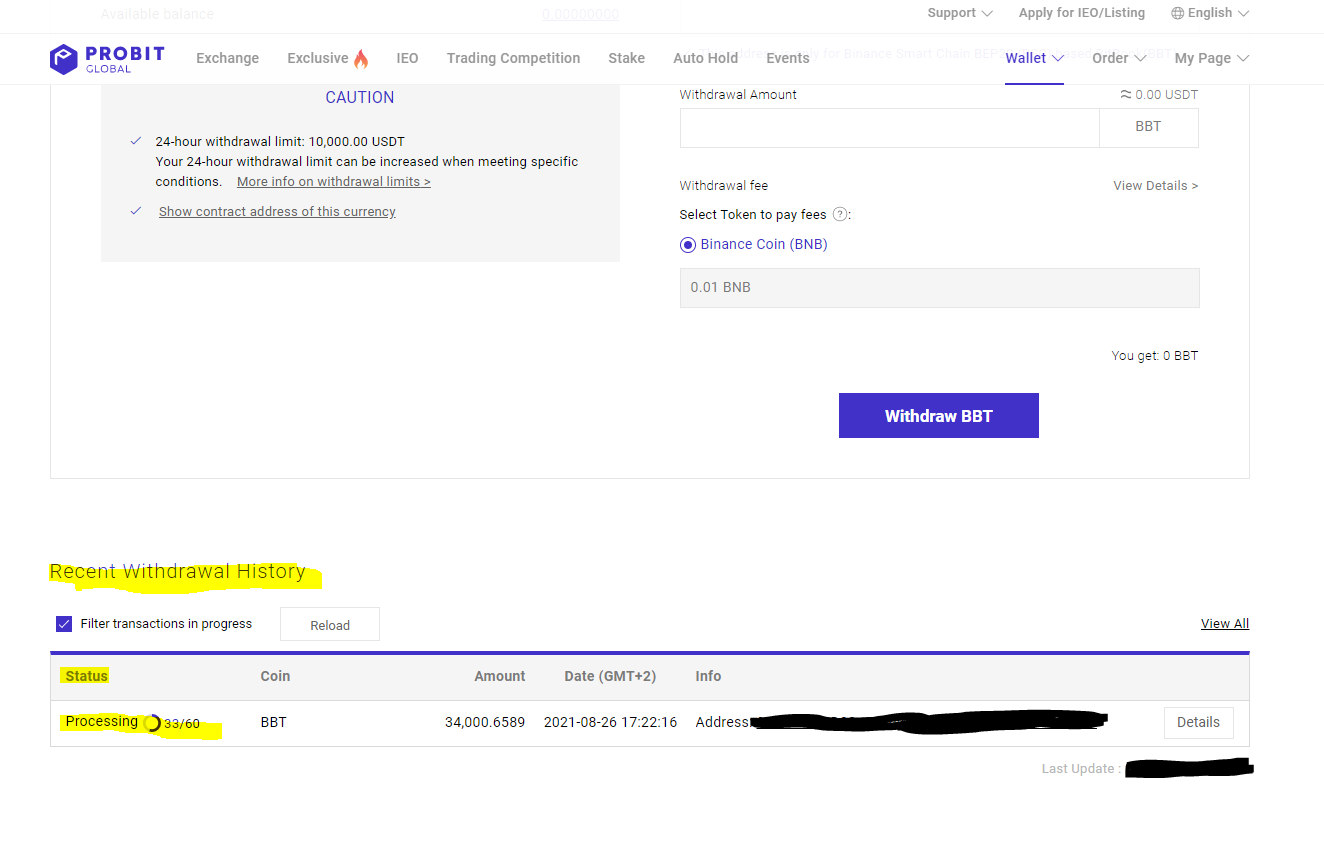Open Trading Competition page
The height and width of the screenshot is (858, 1324).
click(x=513, y=58)
